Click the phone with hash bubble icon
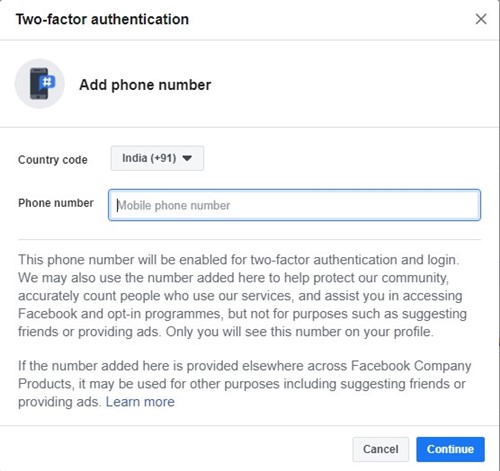Viewport: 500px width, 471px height. pyautogui.click(x=40, y=84)
